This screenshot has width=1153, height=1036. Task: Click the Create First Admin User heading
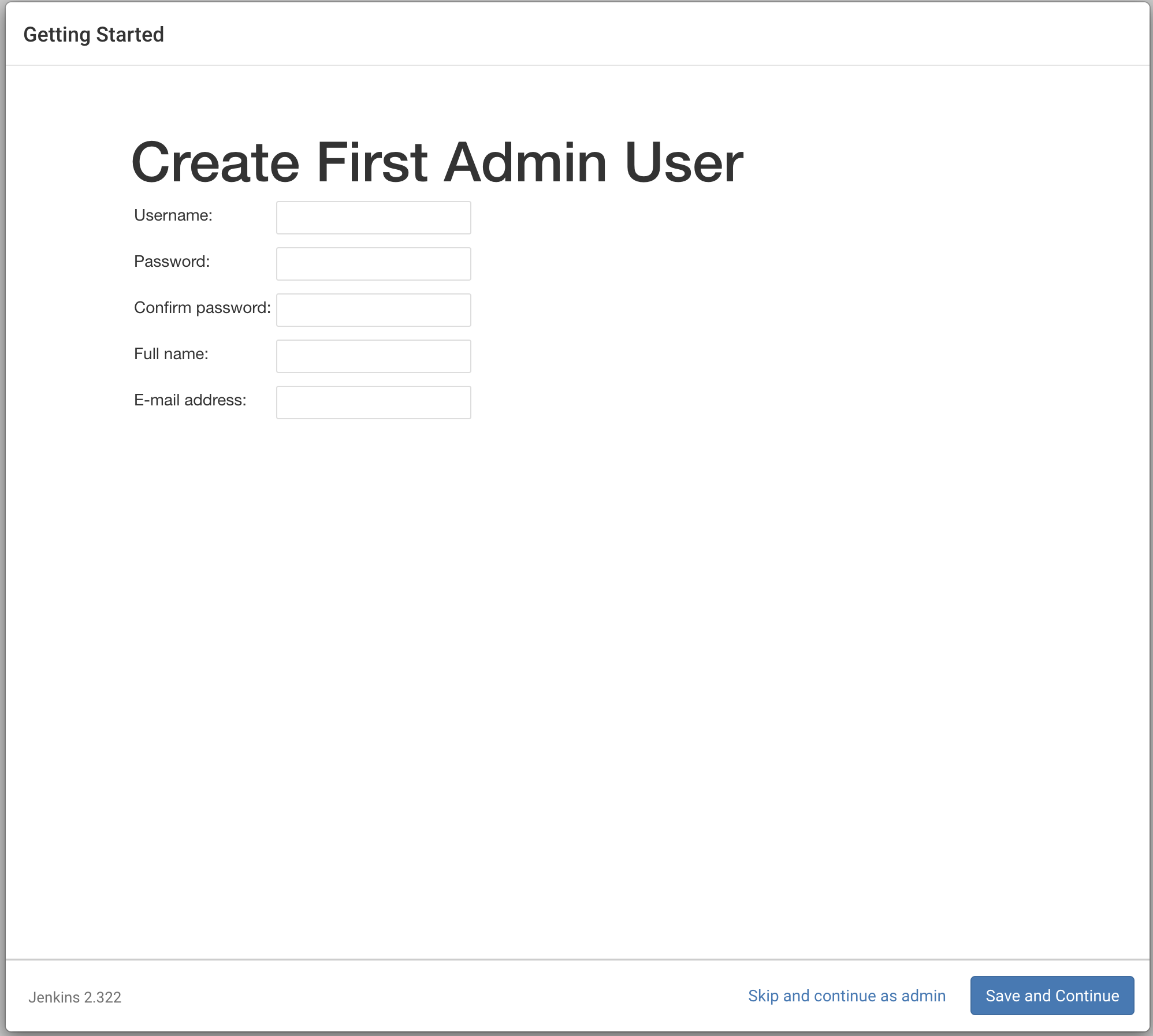(437, 163)
